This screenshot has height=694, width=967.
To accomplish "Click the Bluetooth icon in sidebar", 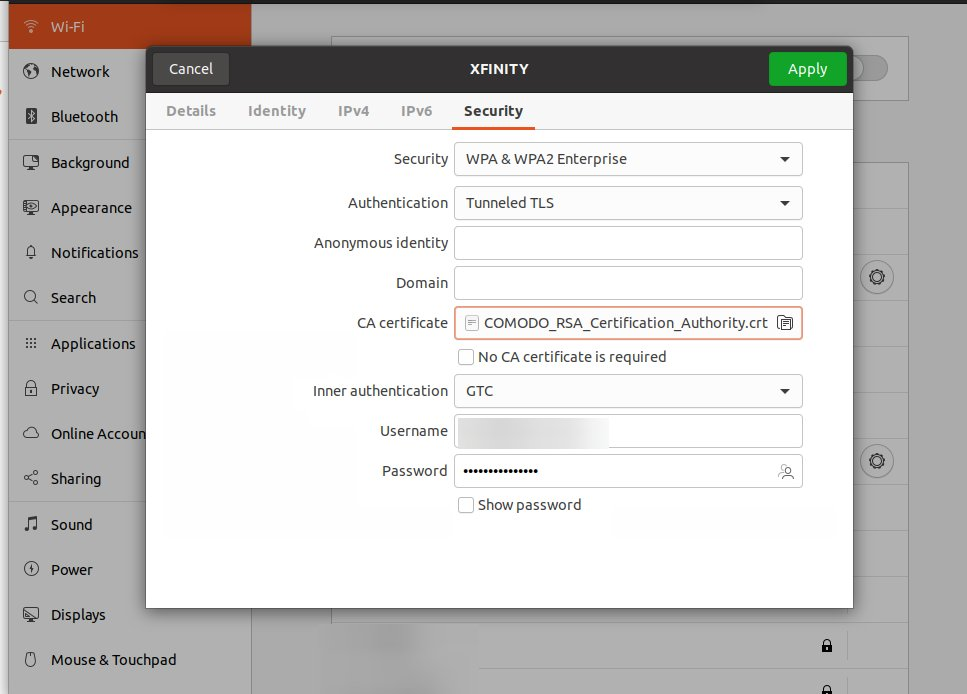I will 31,116.
